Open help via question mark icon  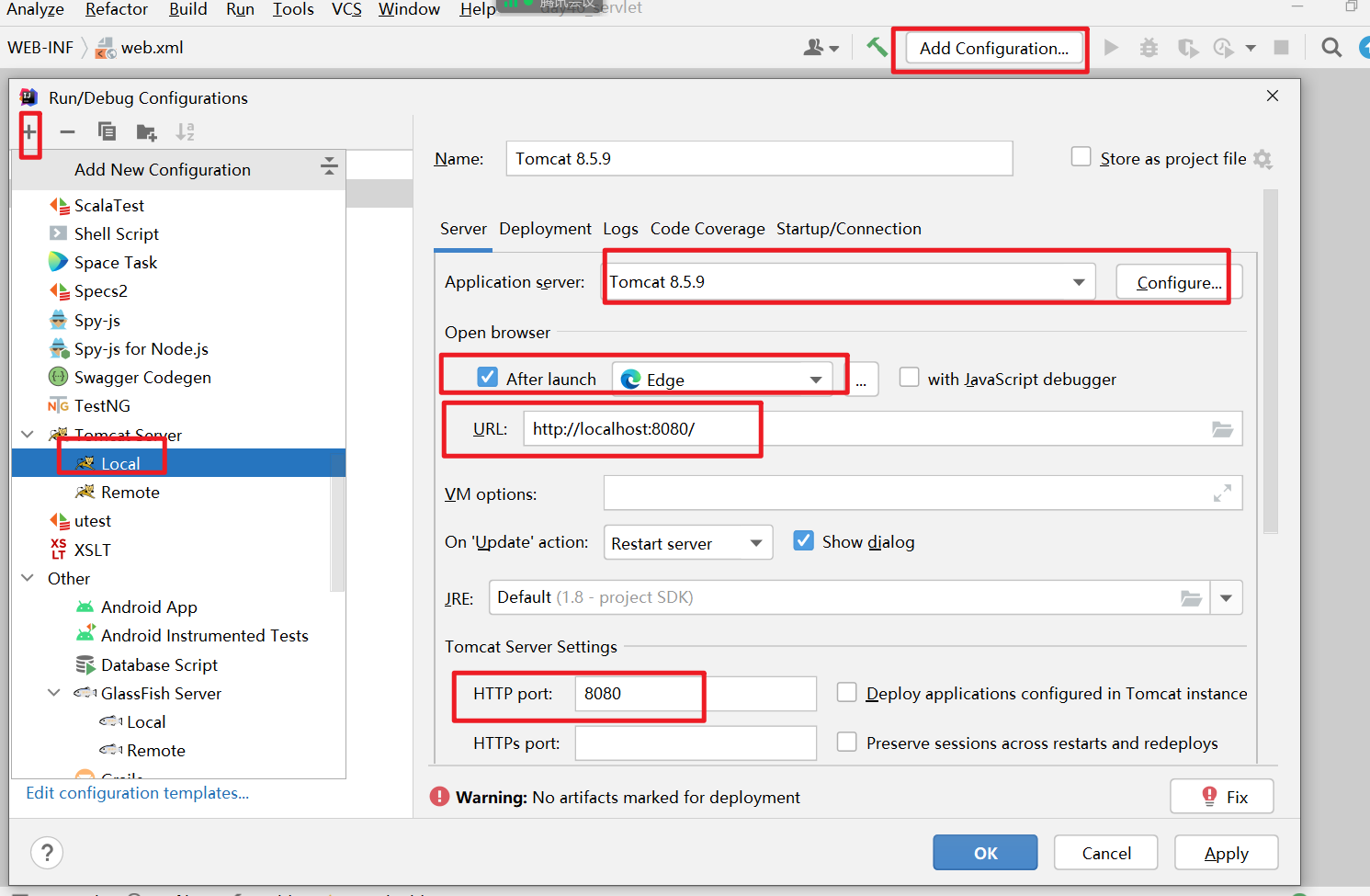[x=47, y=853]
